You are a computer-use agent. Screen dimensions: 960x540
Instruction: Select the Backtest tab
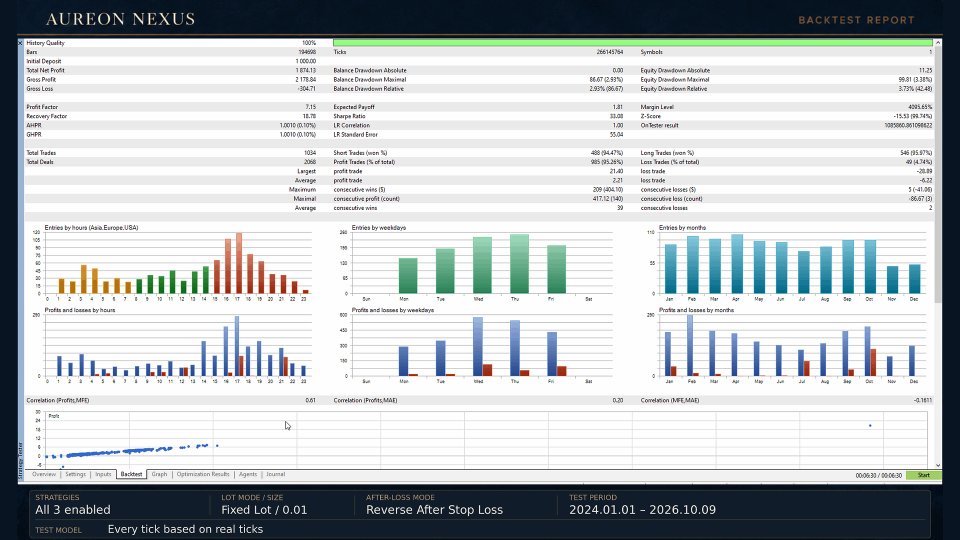[x=131, y=474]
